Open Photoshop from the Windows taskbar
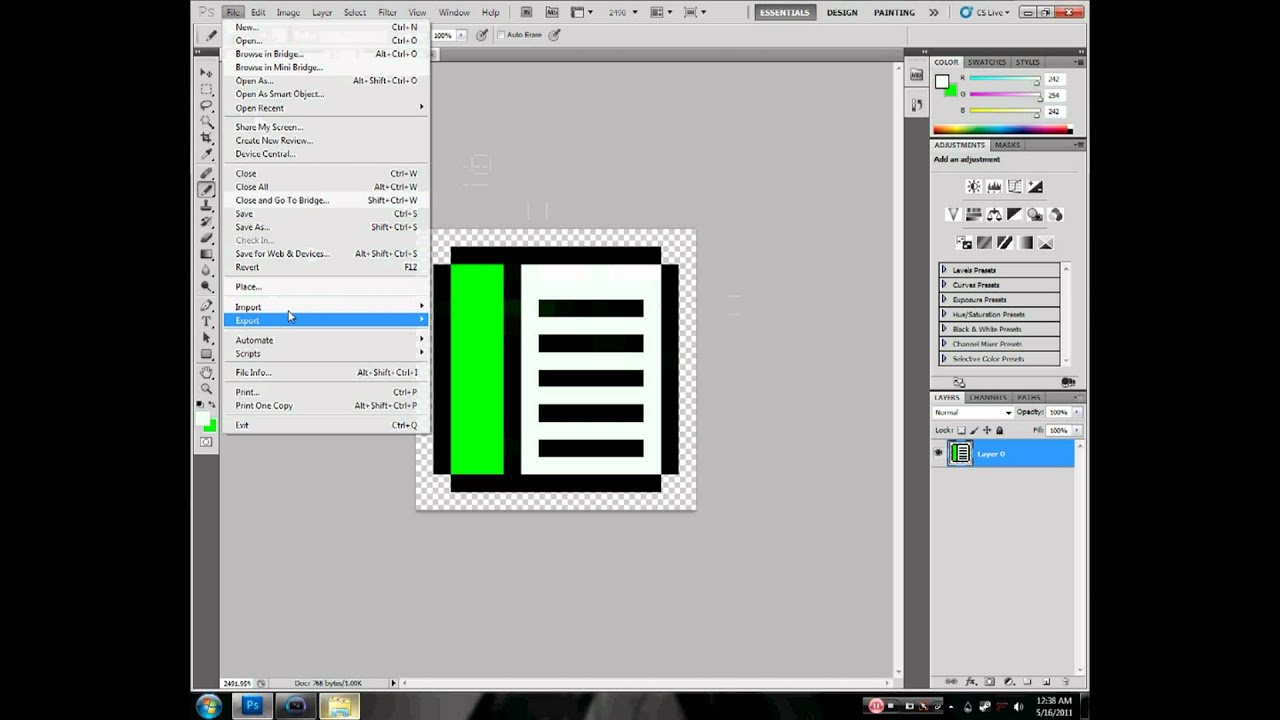The width and height of the screenshot is (1280, 720). 252,706
